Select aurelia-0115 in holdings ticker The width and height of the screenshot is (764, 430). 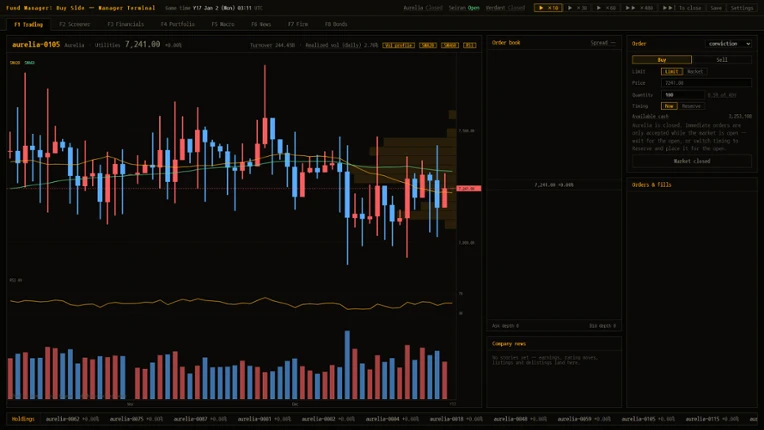click(712, 419)
